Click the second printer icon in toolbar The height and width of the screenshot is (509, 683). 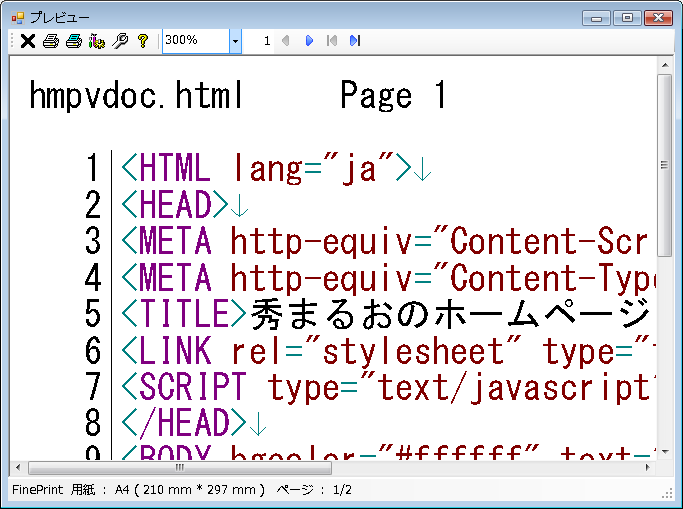[x=73, y=41]
